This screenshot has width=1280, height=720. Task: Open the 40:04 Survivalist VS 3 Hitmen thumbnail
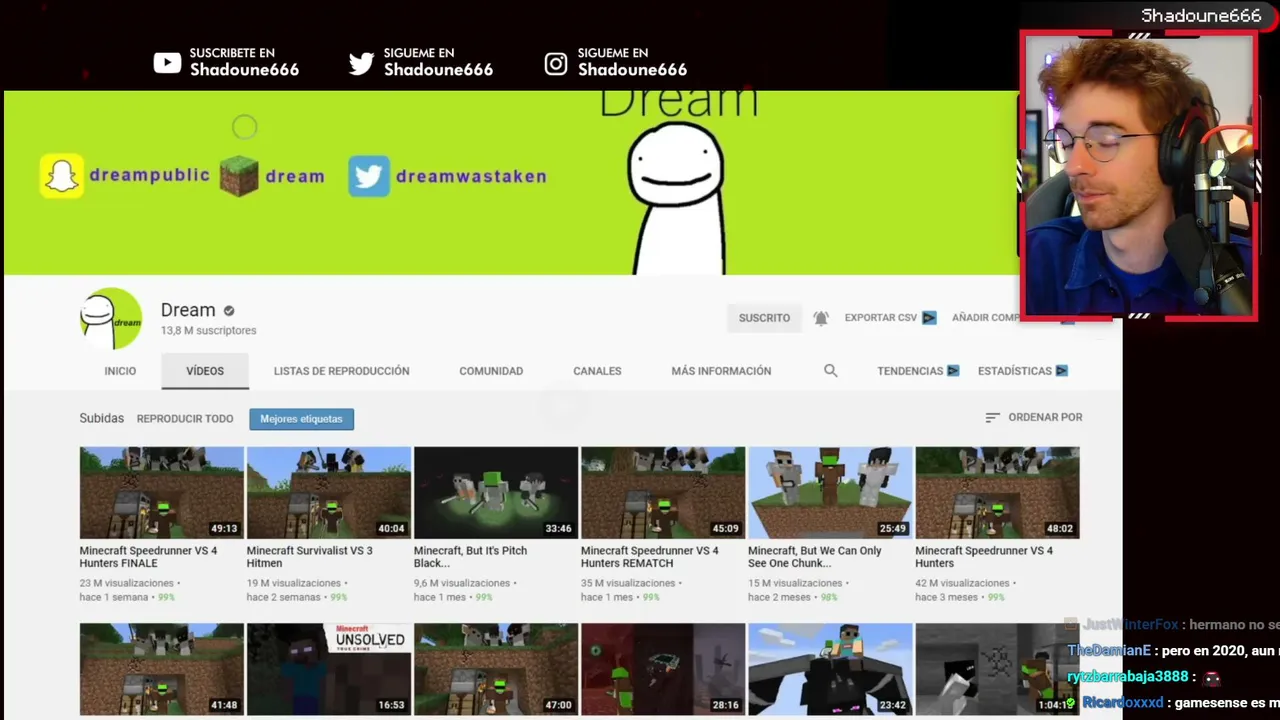(x=329, y=493)
